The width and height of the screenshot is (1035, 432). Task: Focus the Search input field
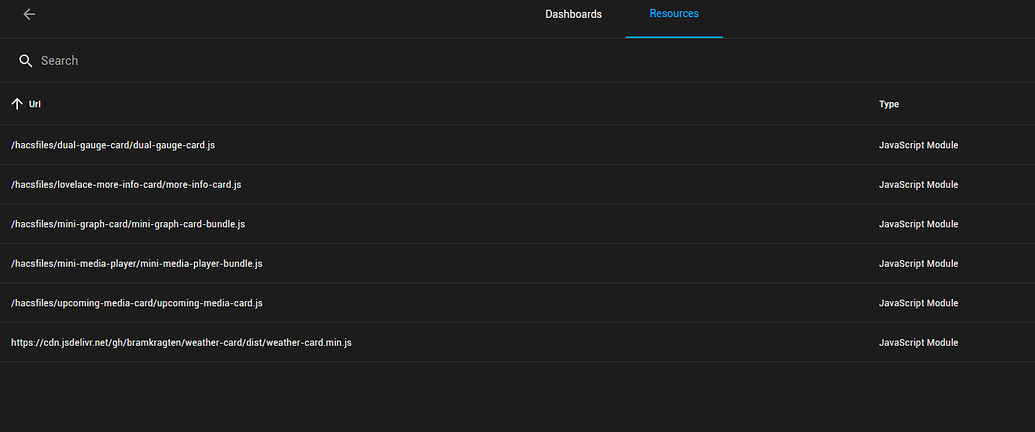coord(300,61)
